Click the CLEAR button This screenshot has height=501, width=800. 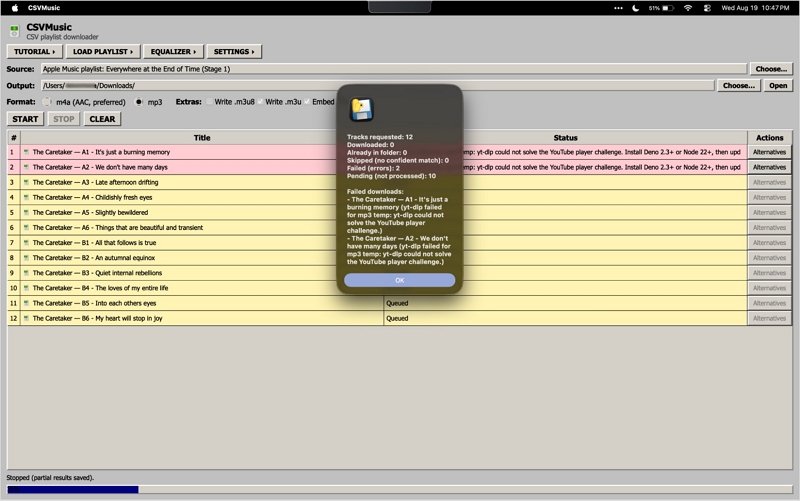click(x=102, y=119)
